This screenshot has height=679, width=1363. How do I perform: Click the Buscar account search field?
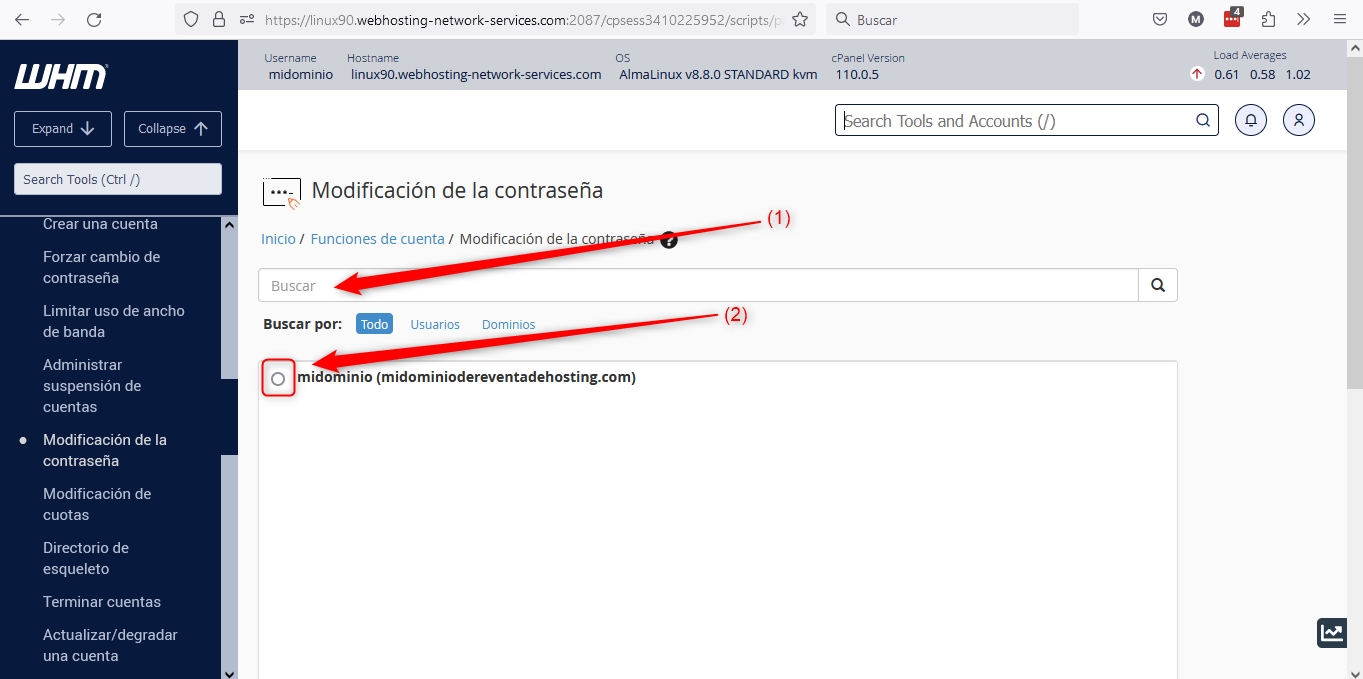(x=698, y=285)
